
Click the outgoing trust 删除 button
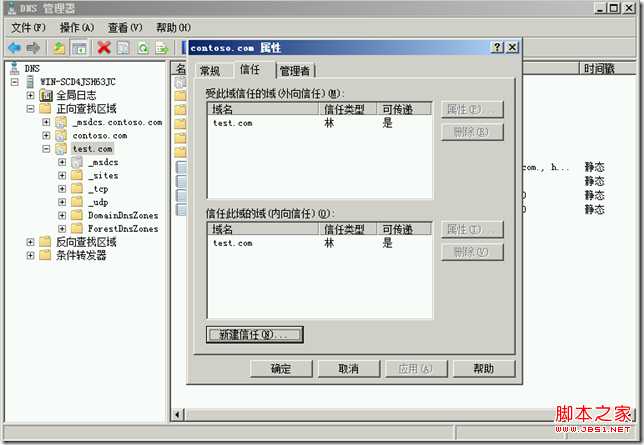point(472,132)
